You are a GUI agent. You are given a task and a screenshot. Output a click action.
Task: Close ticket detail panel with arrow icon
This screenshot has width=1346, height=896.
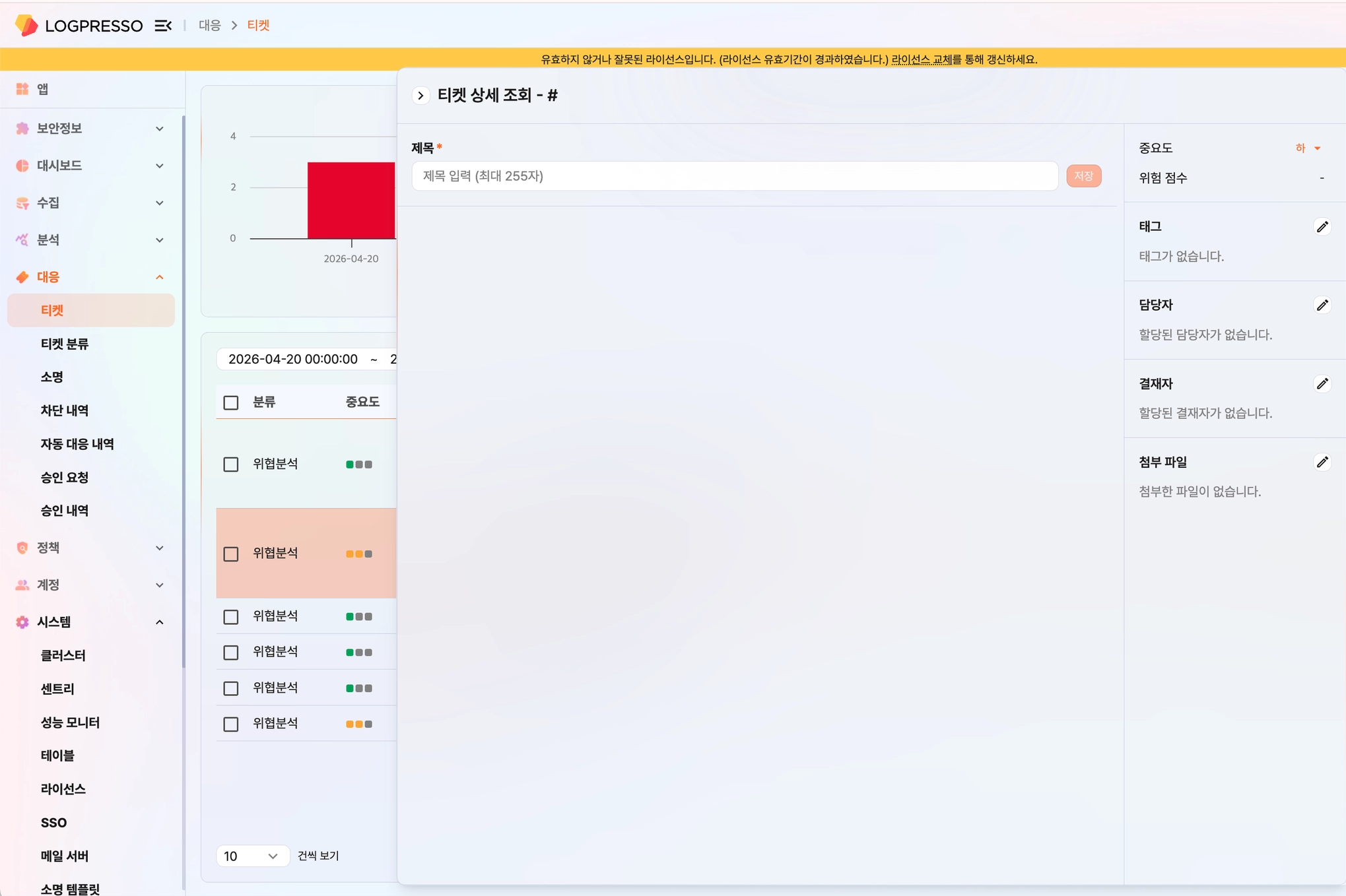tap(421, 96)
